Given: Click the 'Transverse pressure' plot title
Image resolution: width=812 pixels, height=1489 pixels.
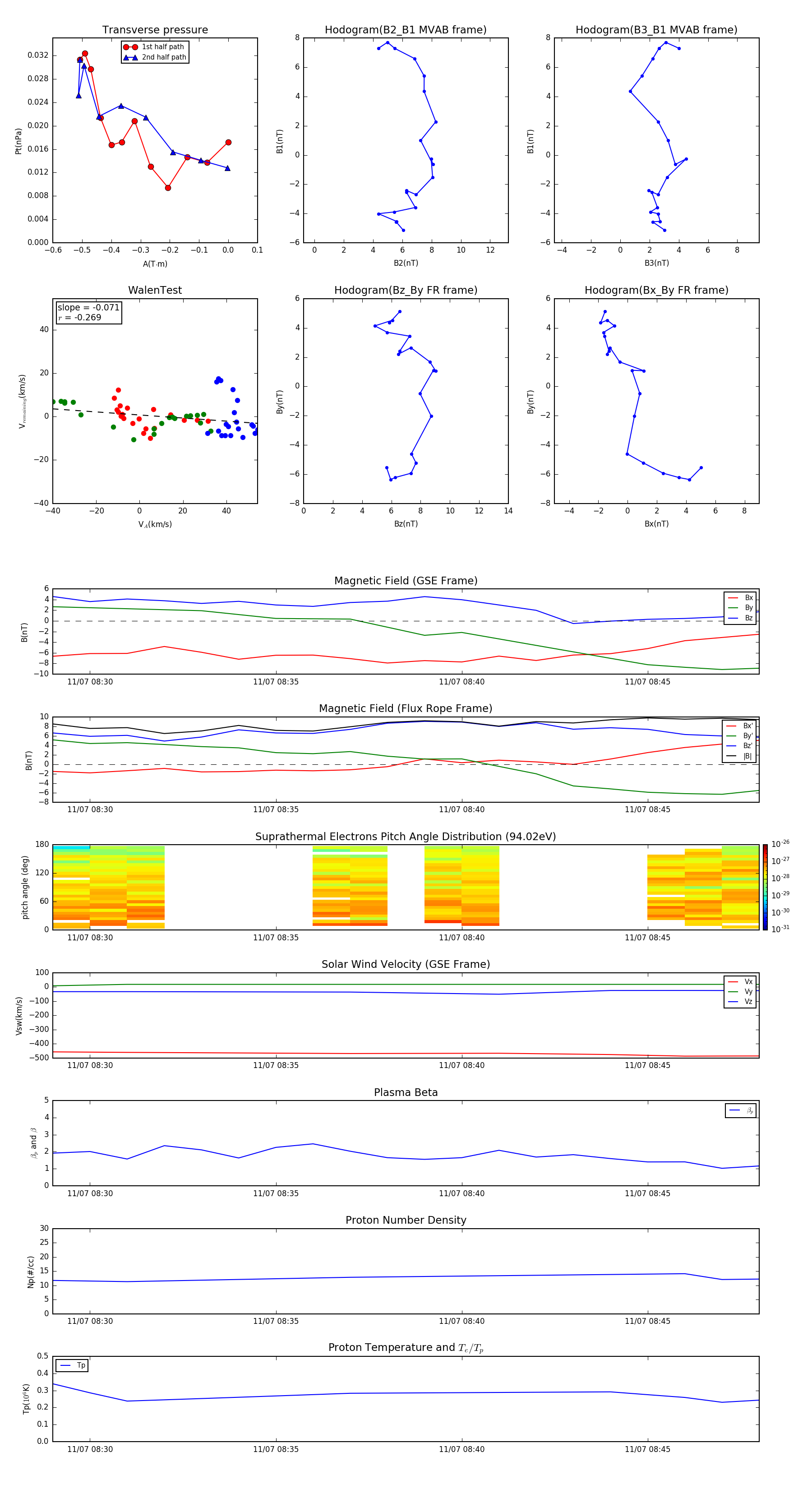Looking at the screenshot, I should click(x=155, y=30).
